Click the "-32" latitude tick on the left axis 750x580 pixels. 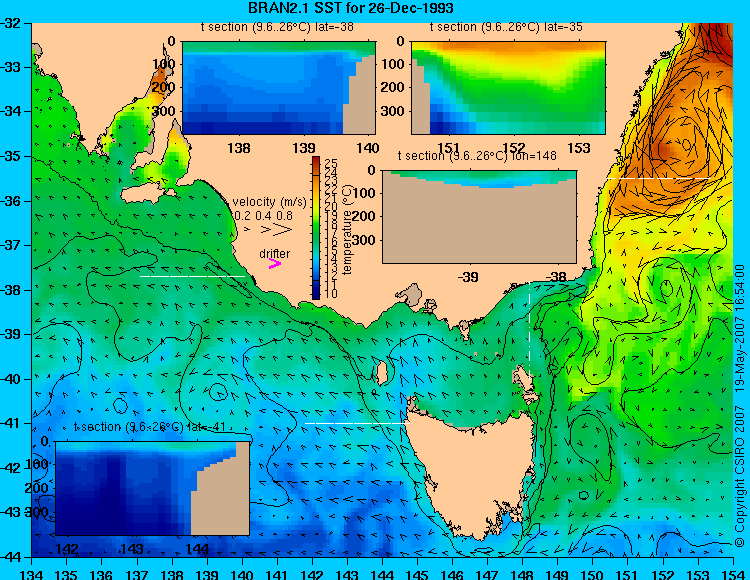(11, 23)
